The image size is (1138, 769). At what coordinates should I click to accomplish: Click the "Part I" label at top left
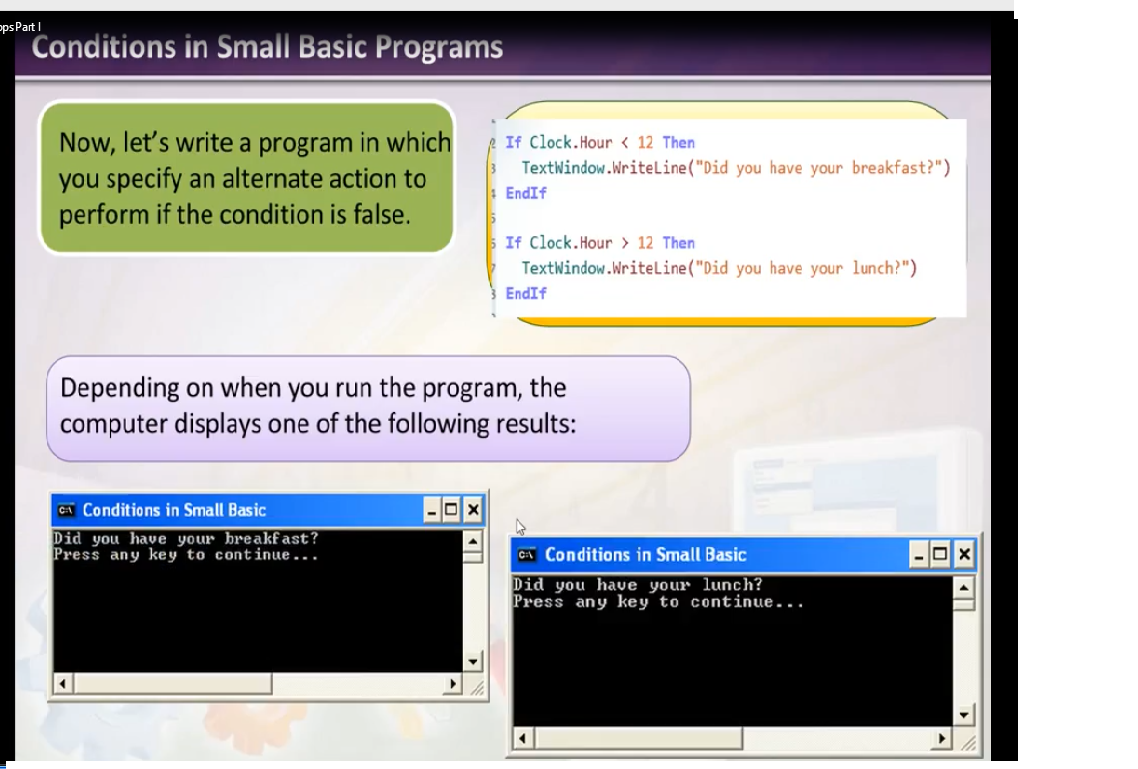tap(28, 27)
